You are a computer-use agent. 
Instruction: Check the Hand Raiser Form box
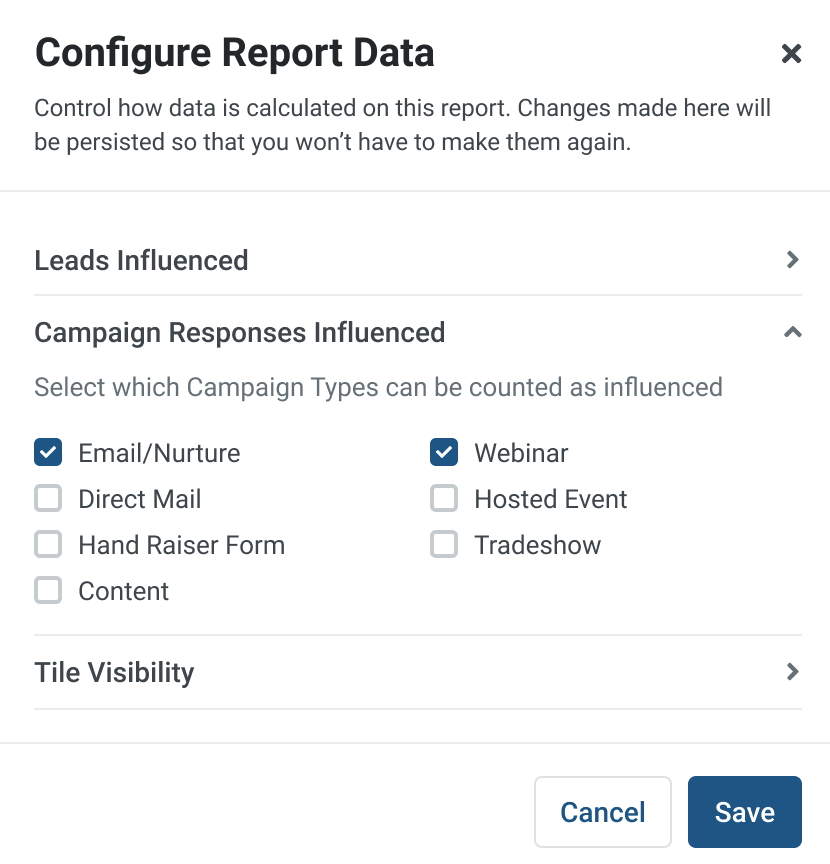tap(48, 544)
